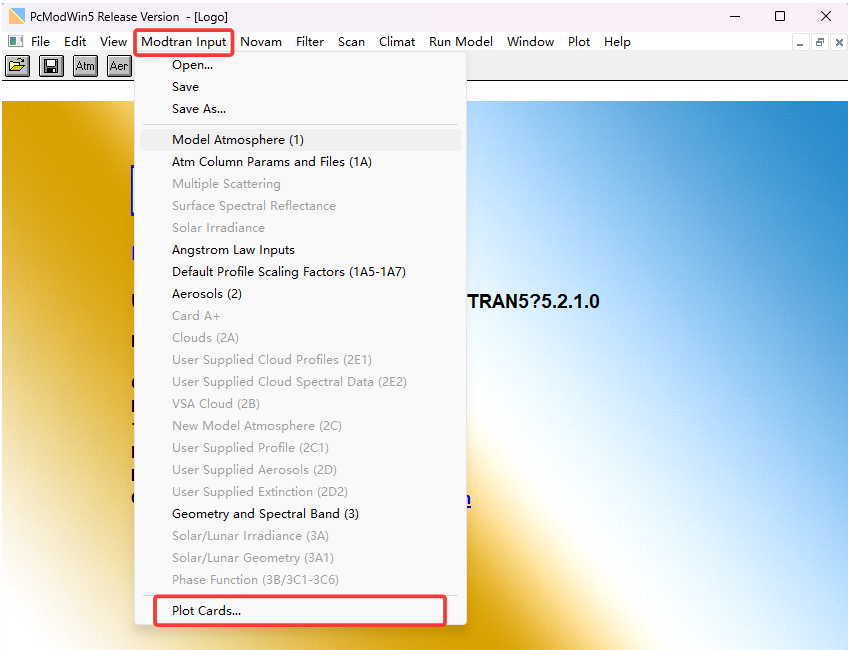Open the Edit menu

[x=75, y=42]
